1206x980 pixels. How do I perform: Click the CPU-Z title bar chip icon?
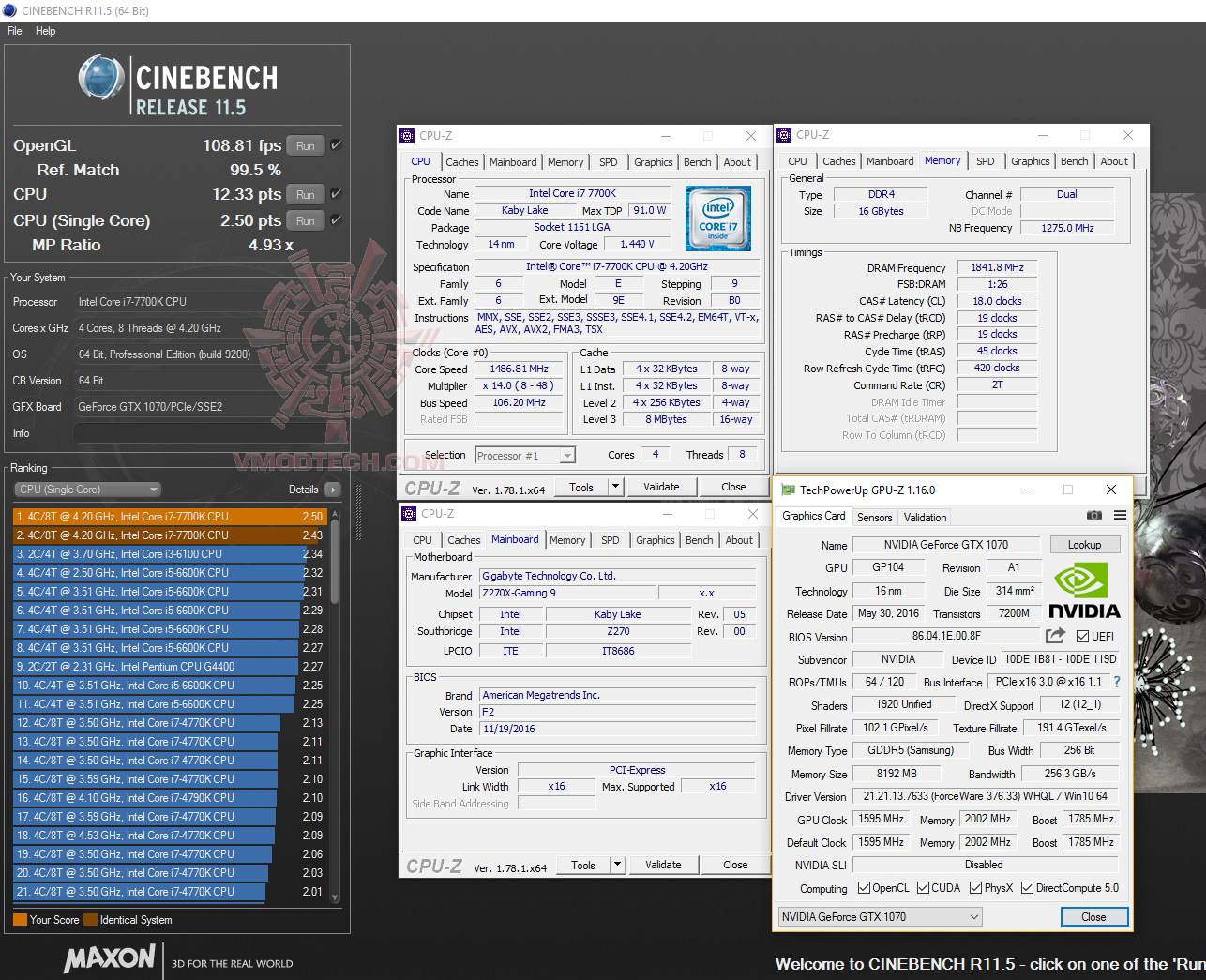(407, 135)
